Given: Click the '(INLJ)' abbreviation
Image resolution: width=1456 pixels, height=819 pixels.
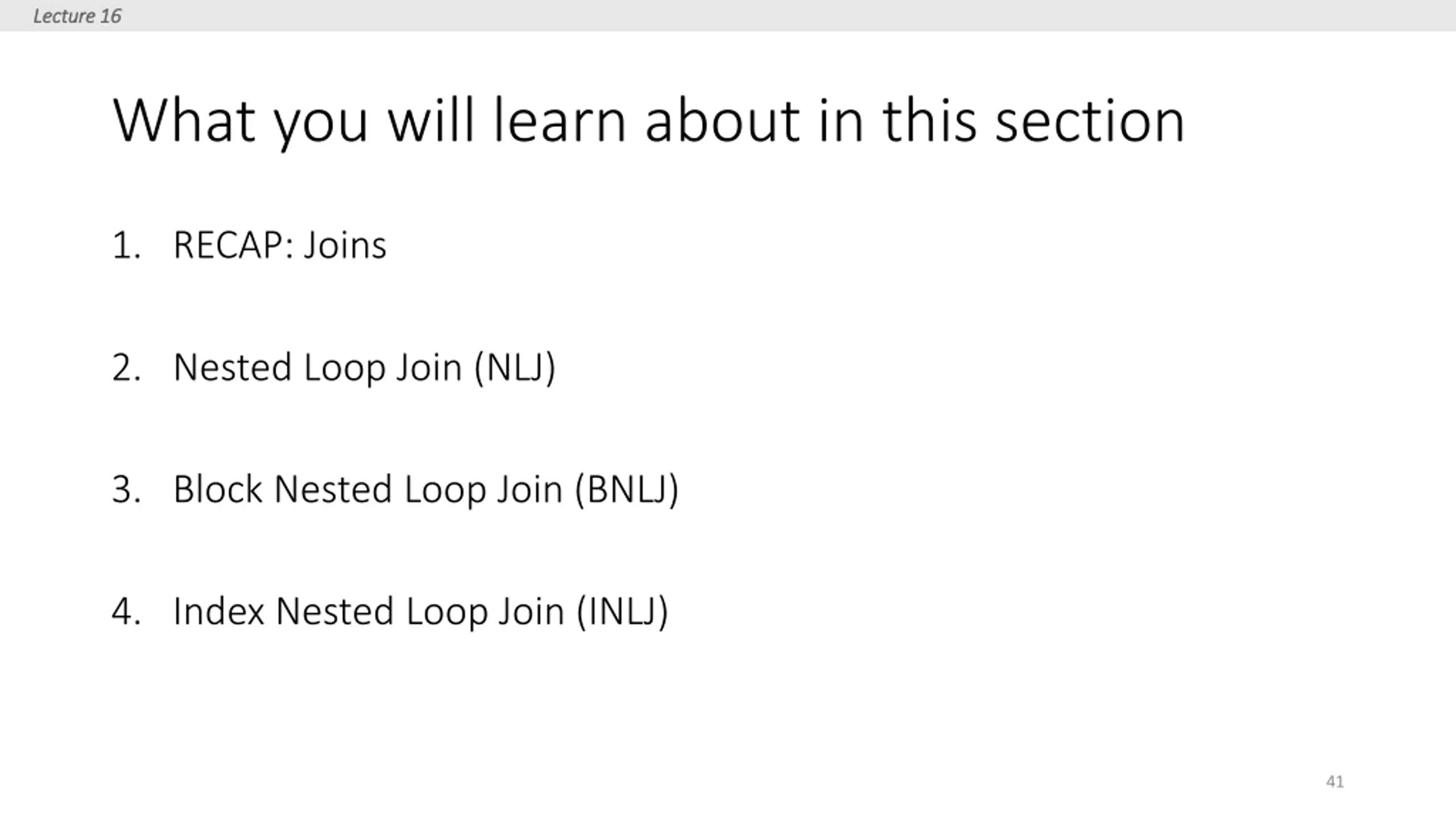Looking at the screenshot, I should (623, 613).
